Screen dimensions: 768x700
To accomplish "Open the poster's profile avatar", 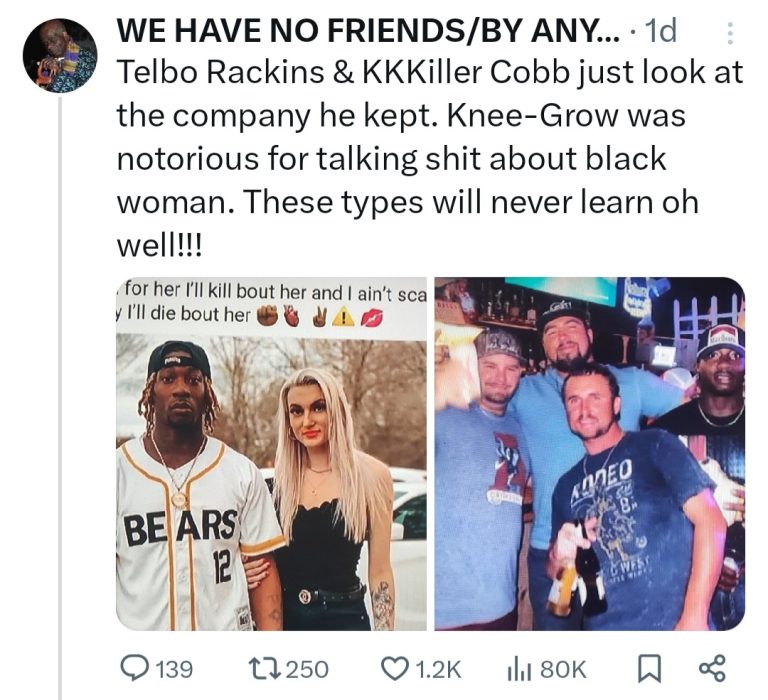I will [x=60, y=55].
